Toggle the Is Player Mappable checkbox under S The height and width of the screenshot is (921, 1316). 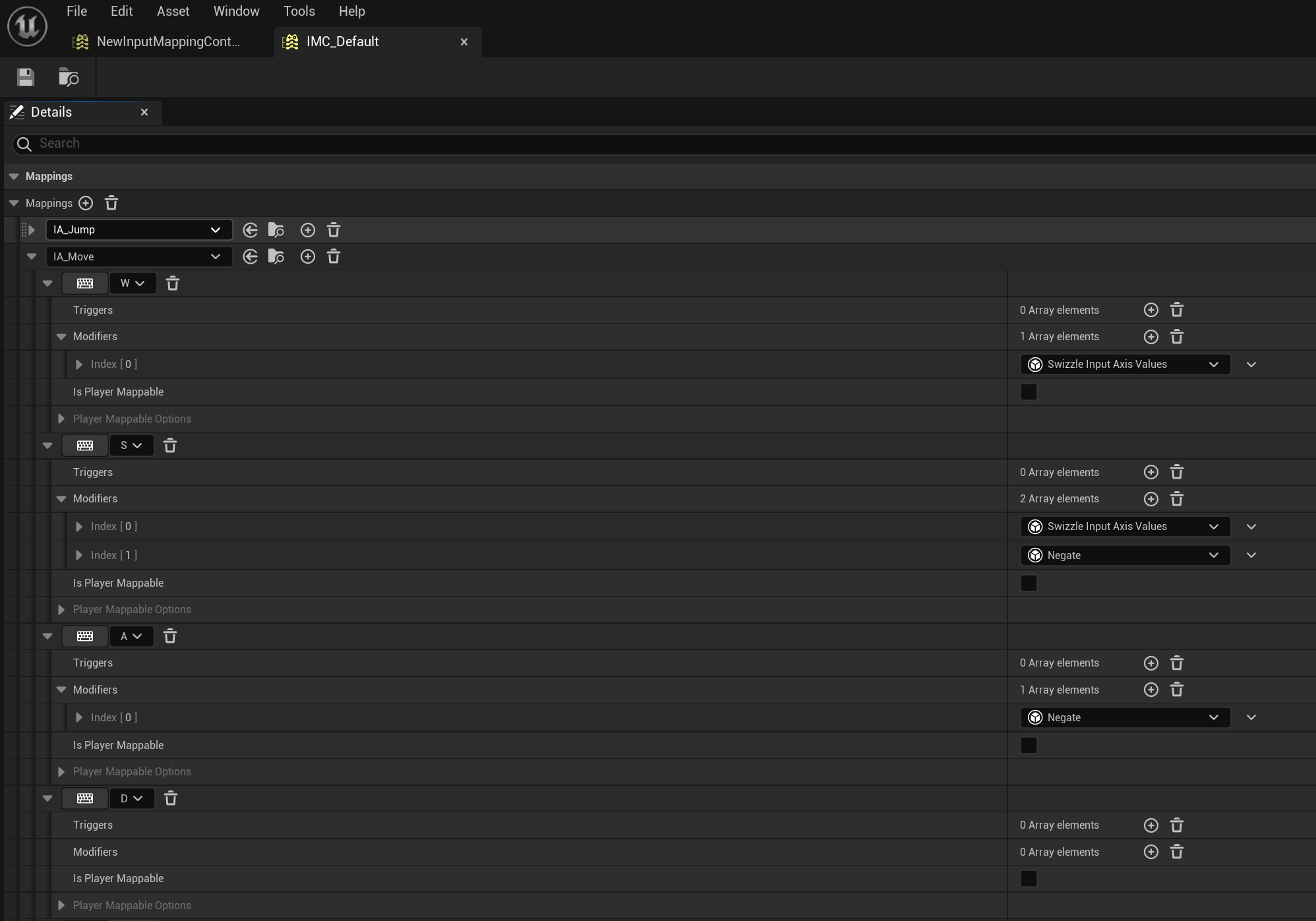tap(1029, 583)
